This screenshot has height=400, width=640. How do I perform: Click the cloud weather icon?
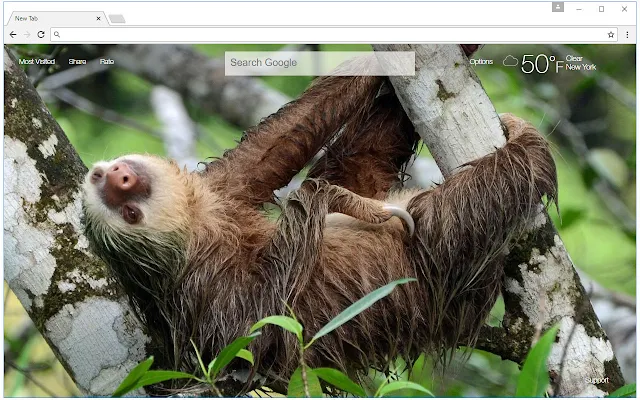510,61
